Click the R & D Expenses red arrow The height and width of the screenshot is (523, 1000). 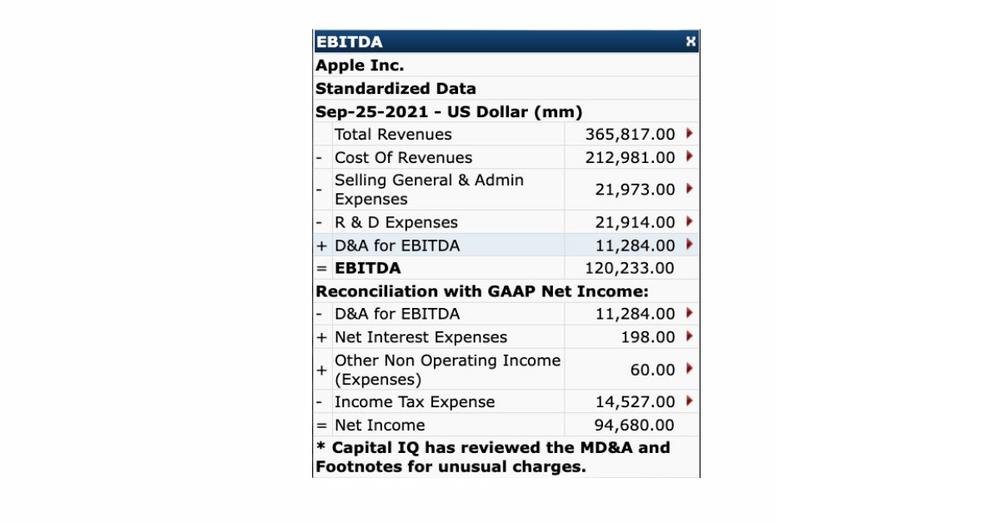(x=689, y=222)
